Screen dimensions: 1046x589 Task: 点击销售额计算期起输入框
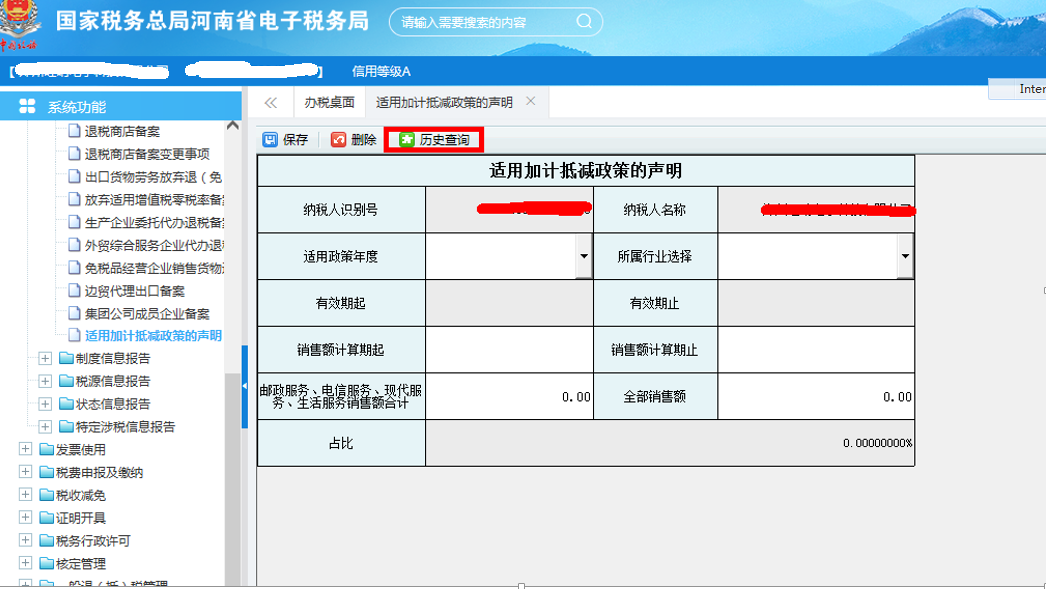point(510,350)
